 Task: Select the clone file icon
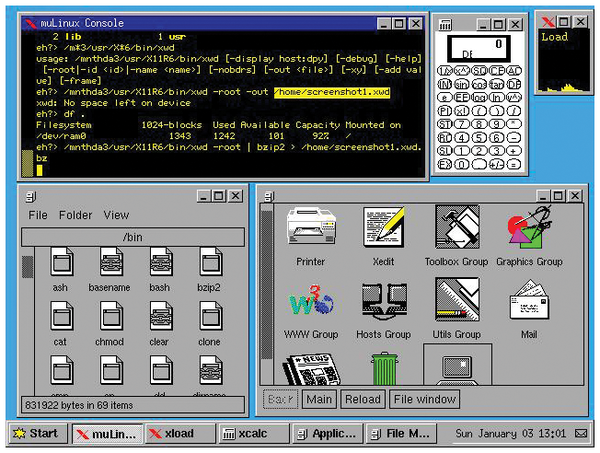[210, 316]
